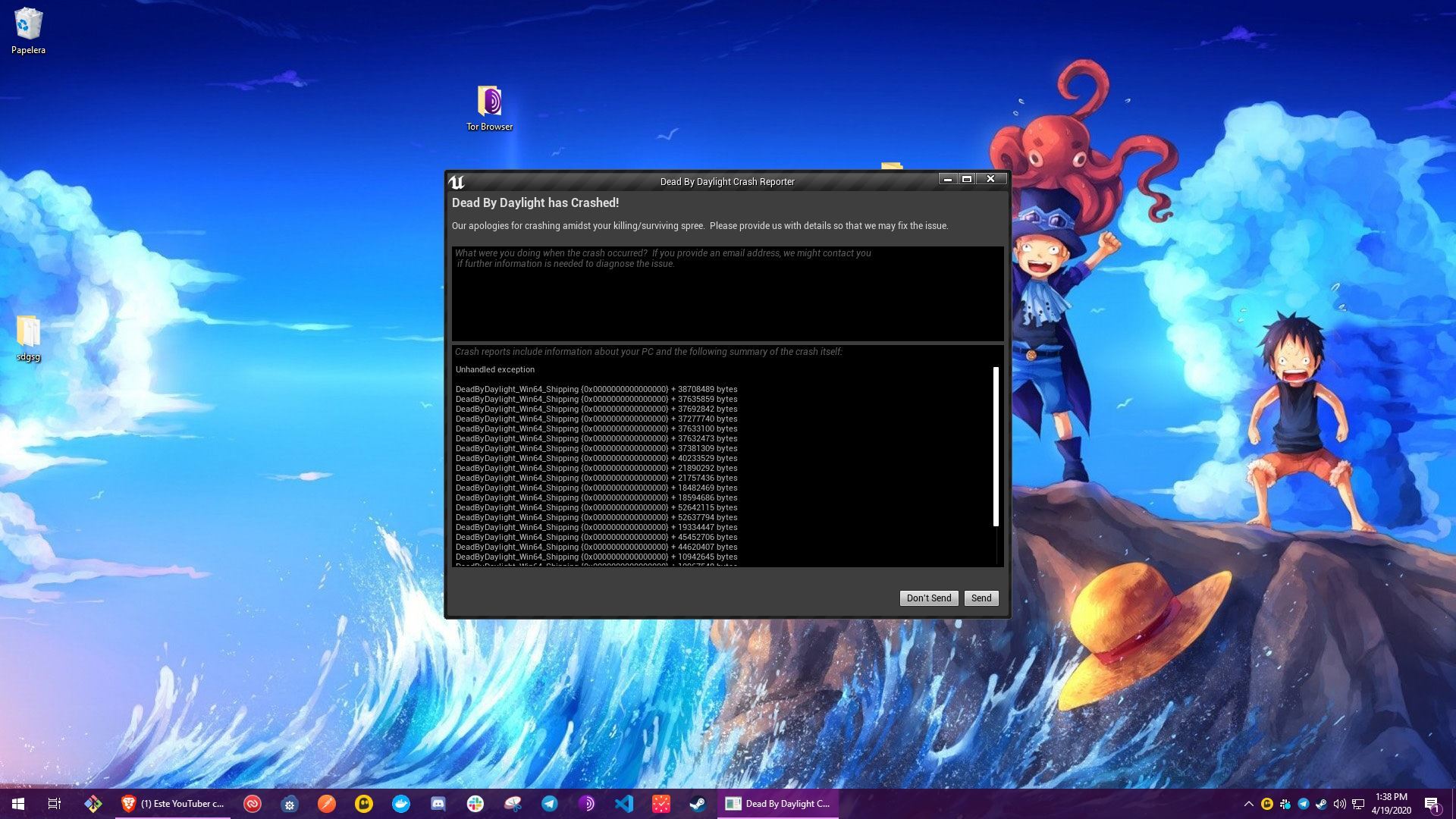Open Slack from the taskbar
Viewport: 1456px width, 819px height.
pyautogui.click(x=475, y=804)
